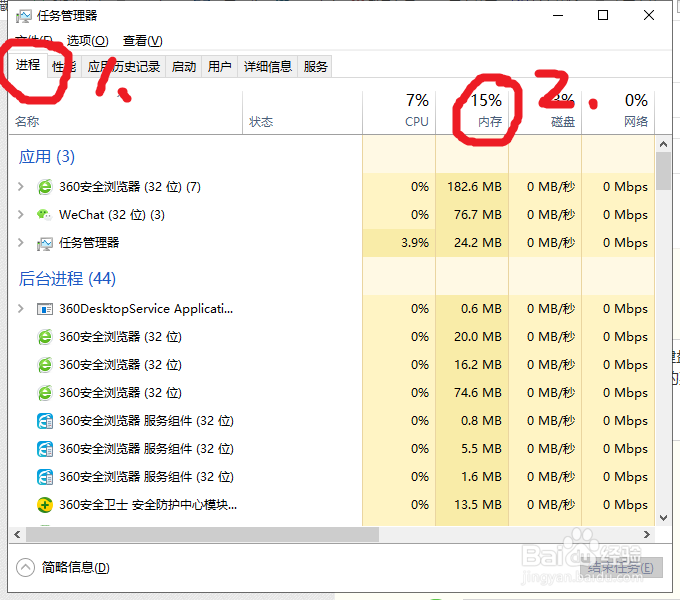Expand 360DesktopService Application row
This screenshot has height=600, width=680.
pos(20,309)
